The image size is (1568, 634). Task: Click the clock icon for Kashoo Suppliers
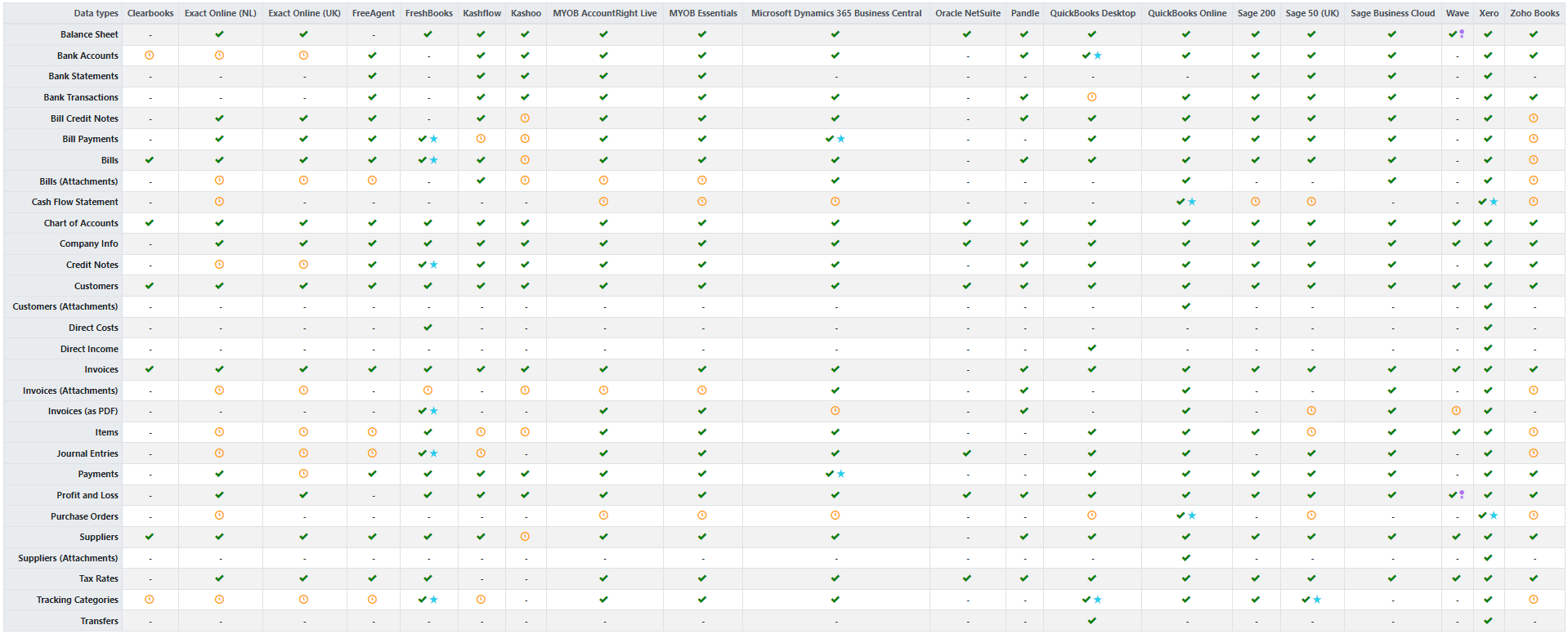click(x=525, y=537)
